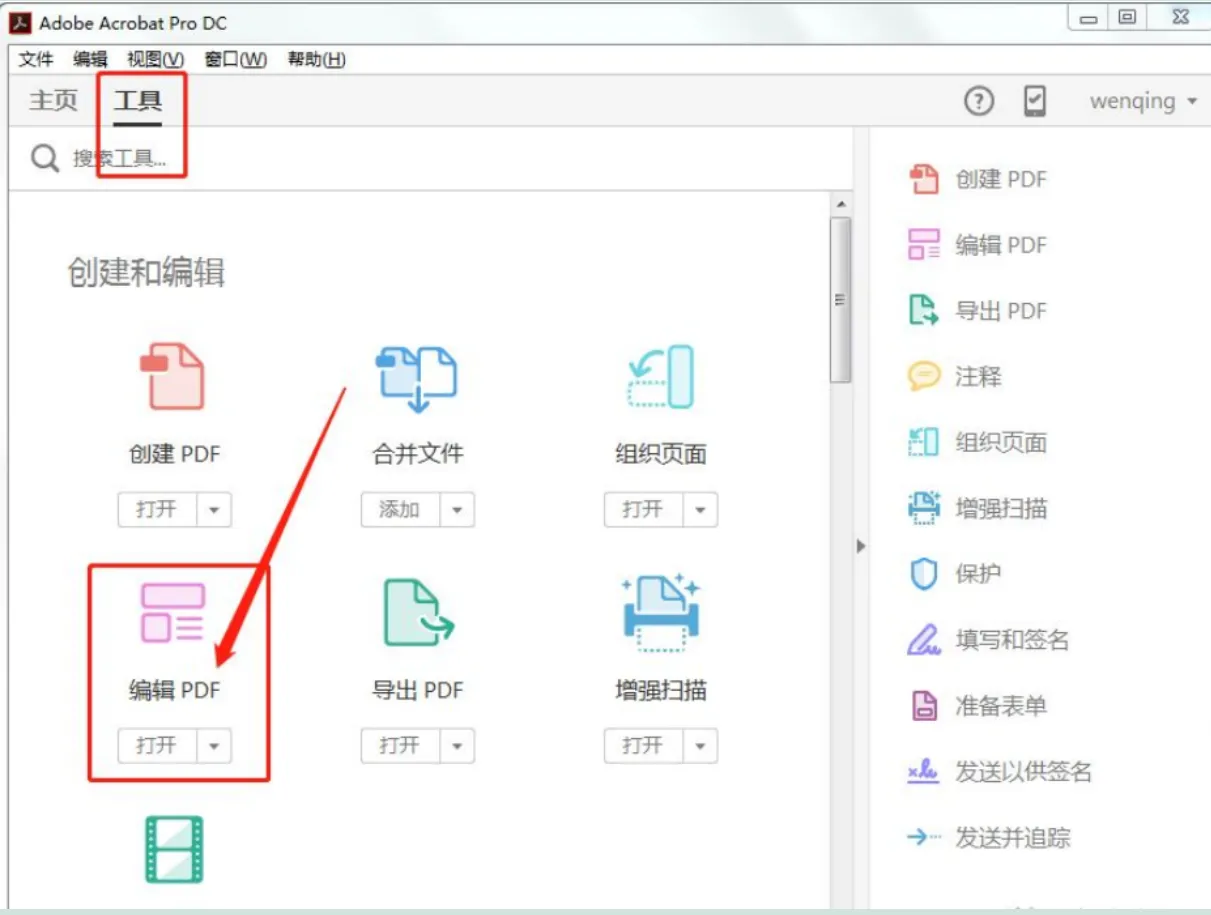Click sidebar text 发送以供签名

click(x=1024, y=772)
